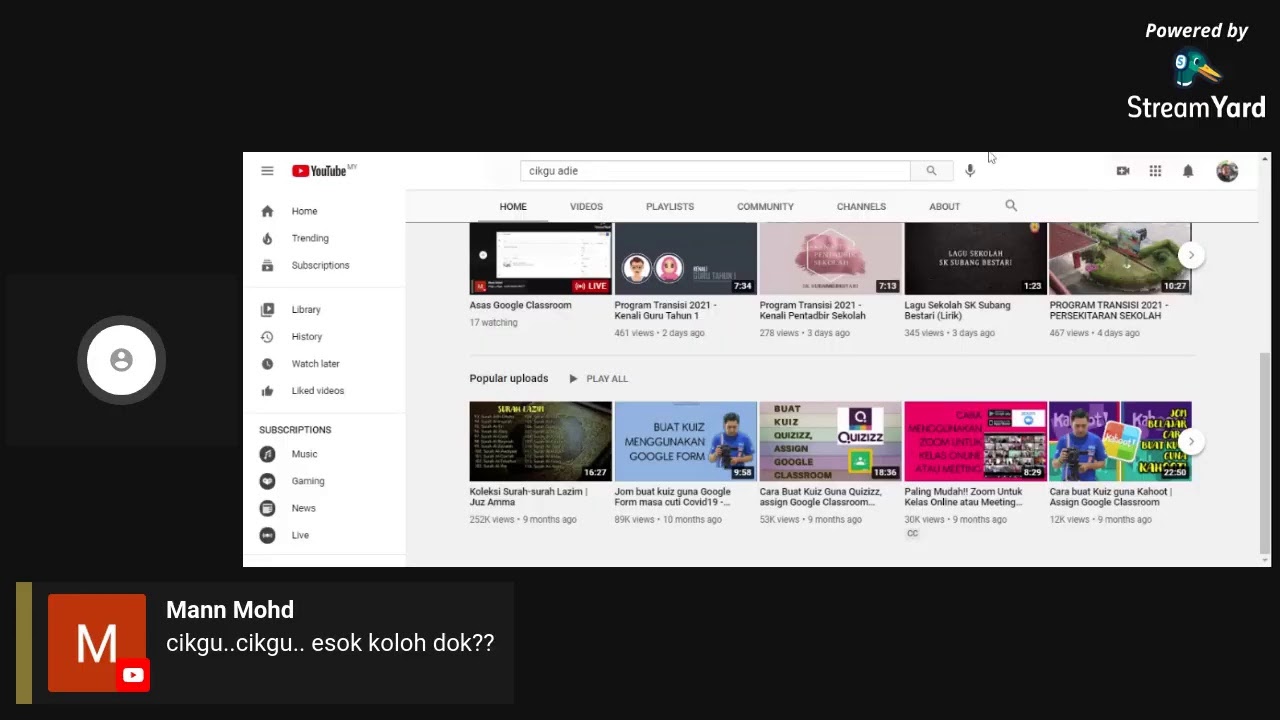Open the ABOUT tab

pos(944,206)
